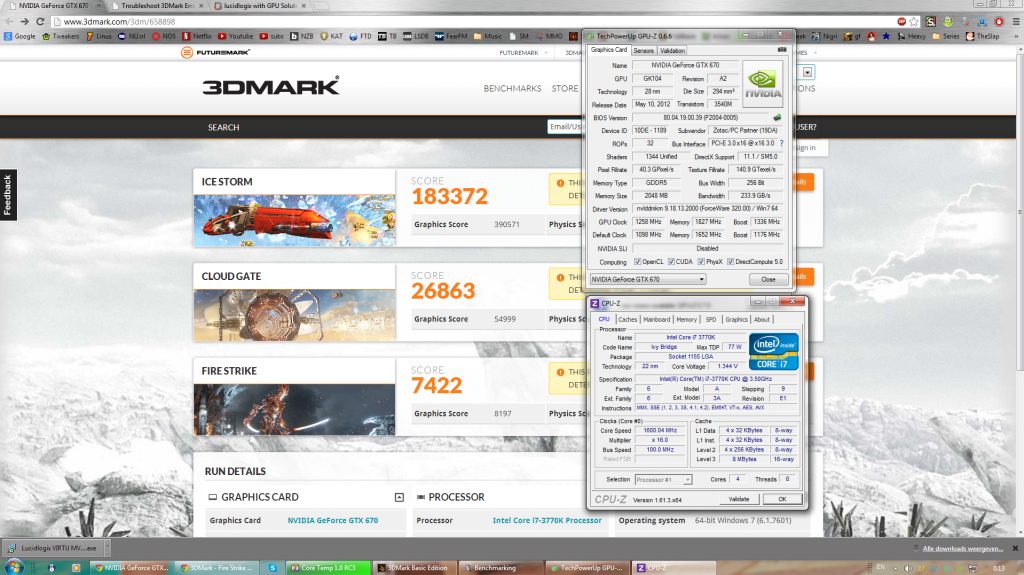Switch to the Validation tab in GPU-Z
The width and height of the screenshot is (1024, 575).
672,50
